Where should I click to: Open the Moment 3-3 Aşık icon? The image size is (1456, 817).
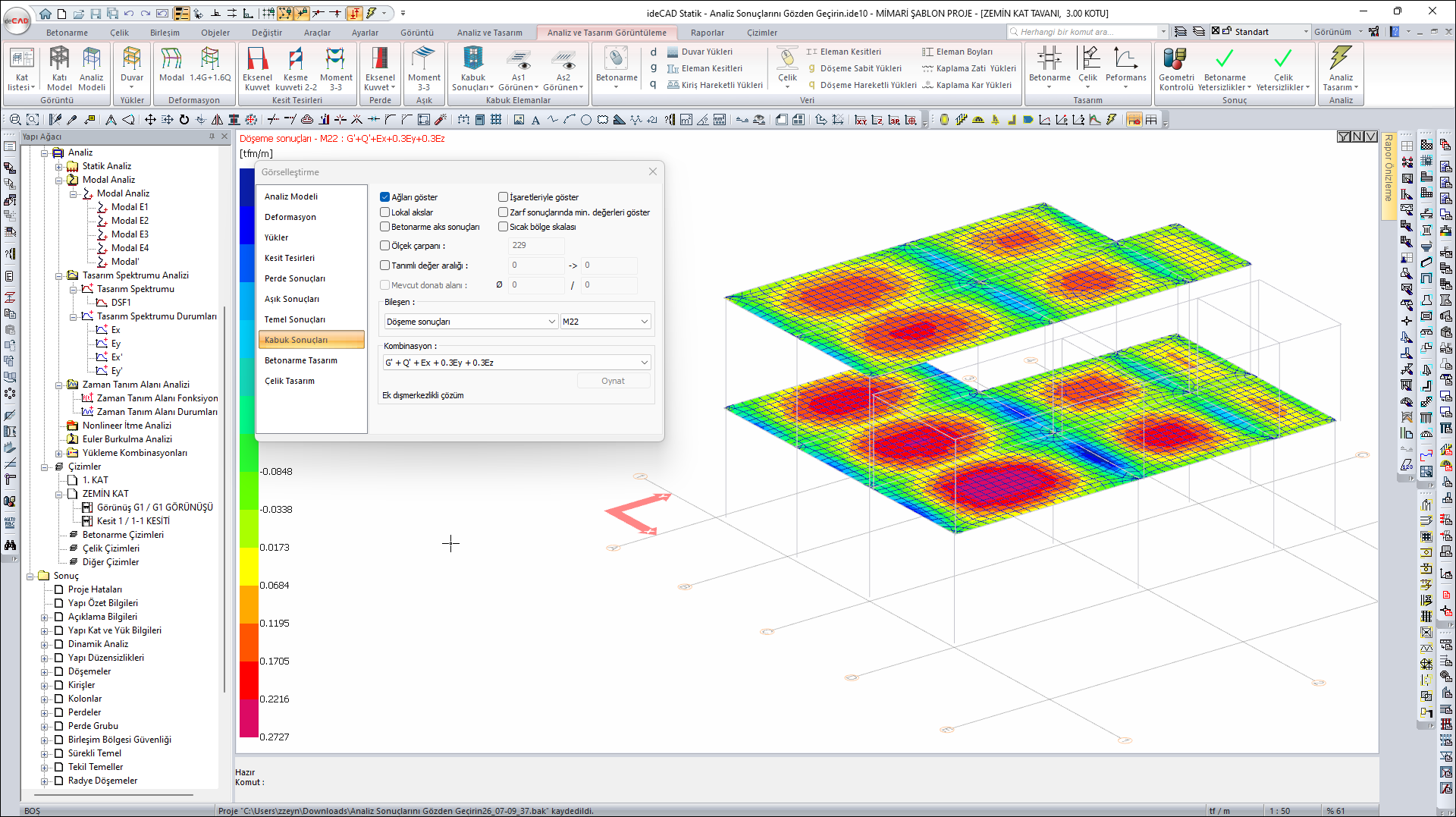(x=424, y=67)
